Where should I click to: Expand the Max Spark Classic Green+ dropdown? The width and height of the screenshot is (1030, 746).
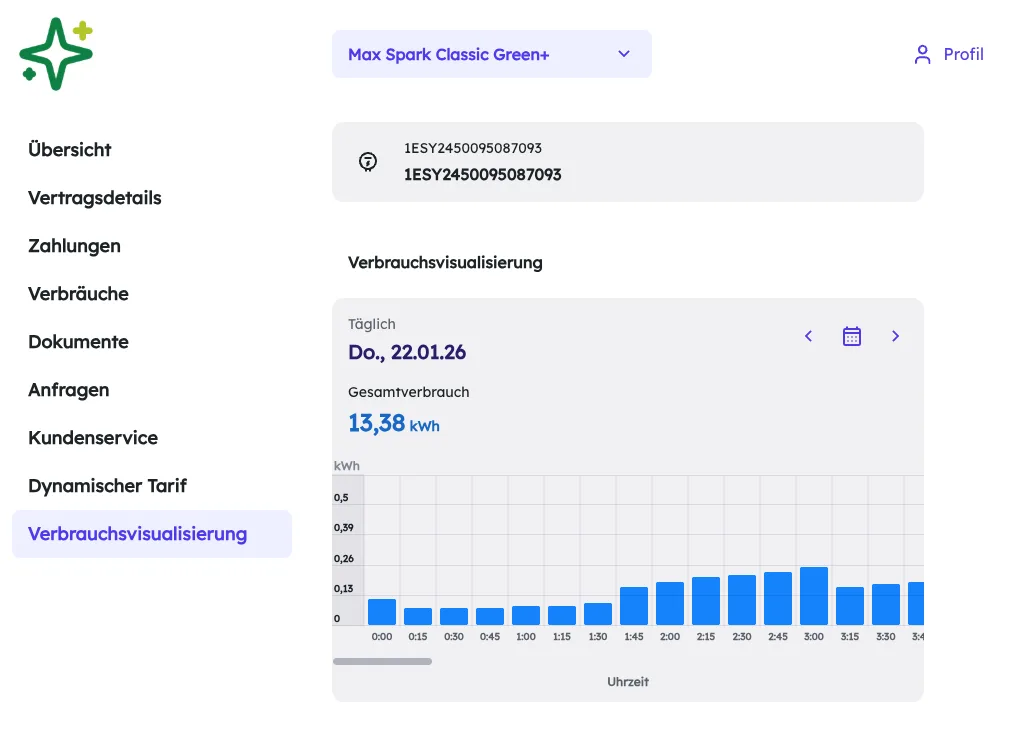pyautogui.click(x=491, y=54)
